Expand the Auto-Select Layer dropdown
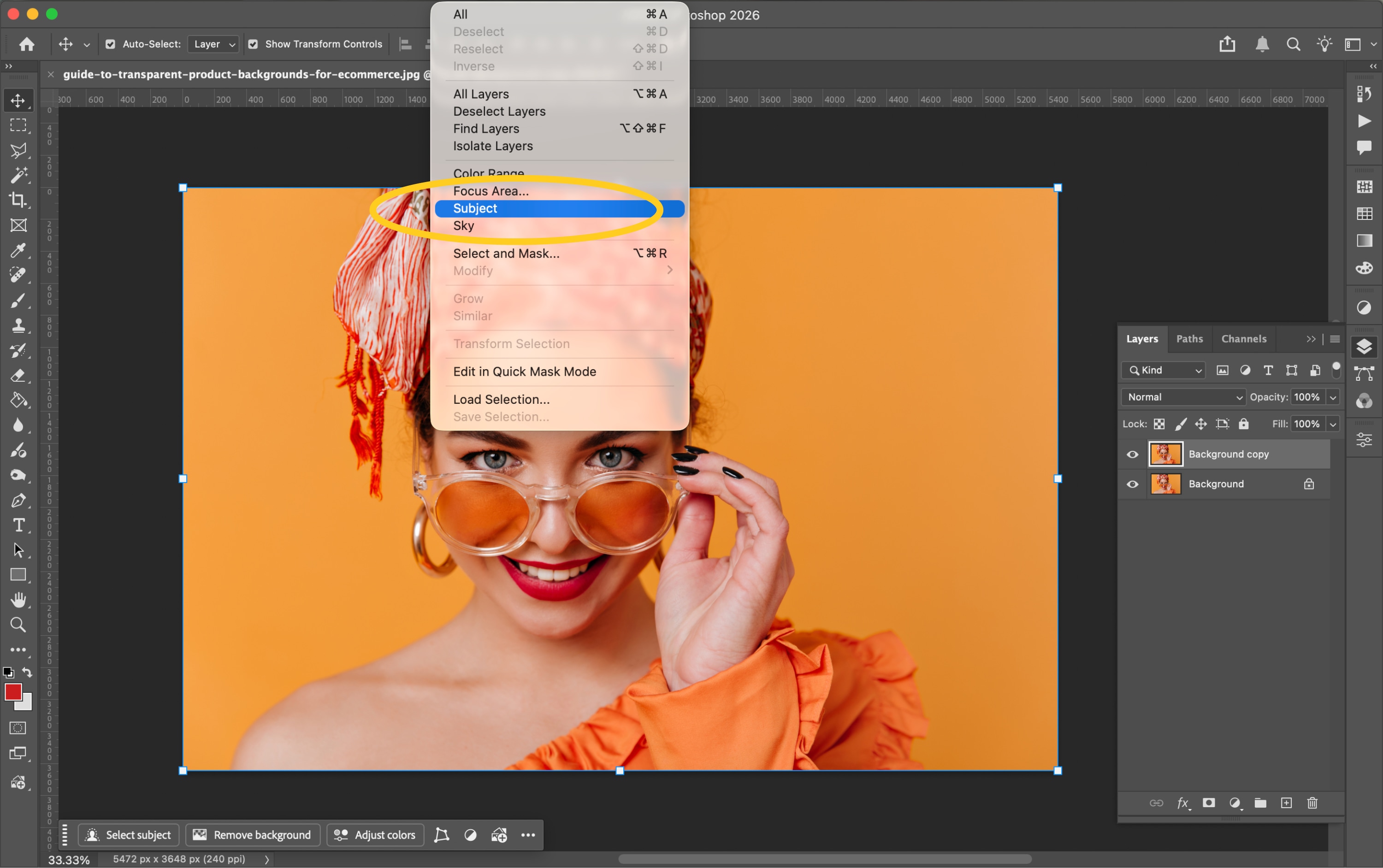Viewport: 1383px width, 868px height. point(213,44)
